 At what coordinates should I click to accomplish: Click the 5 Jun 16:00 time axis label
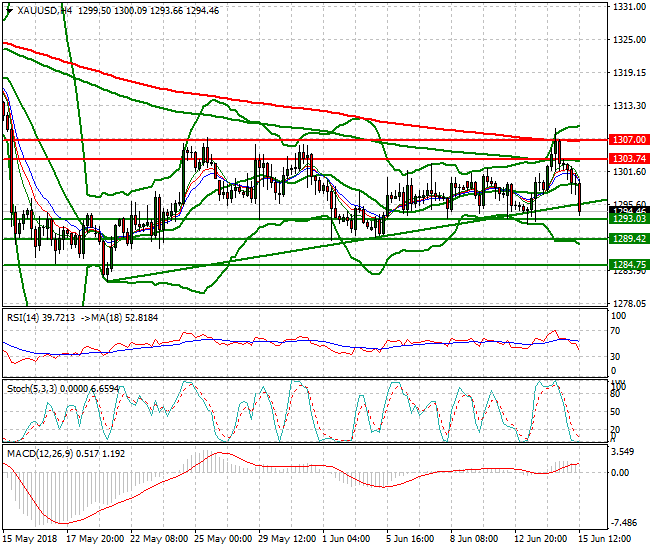410,539
